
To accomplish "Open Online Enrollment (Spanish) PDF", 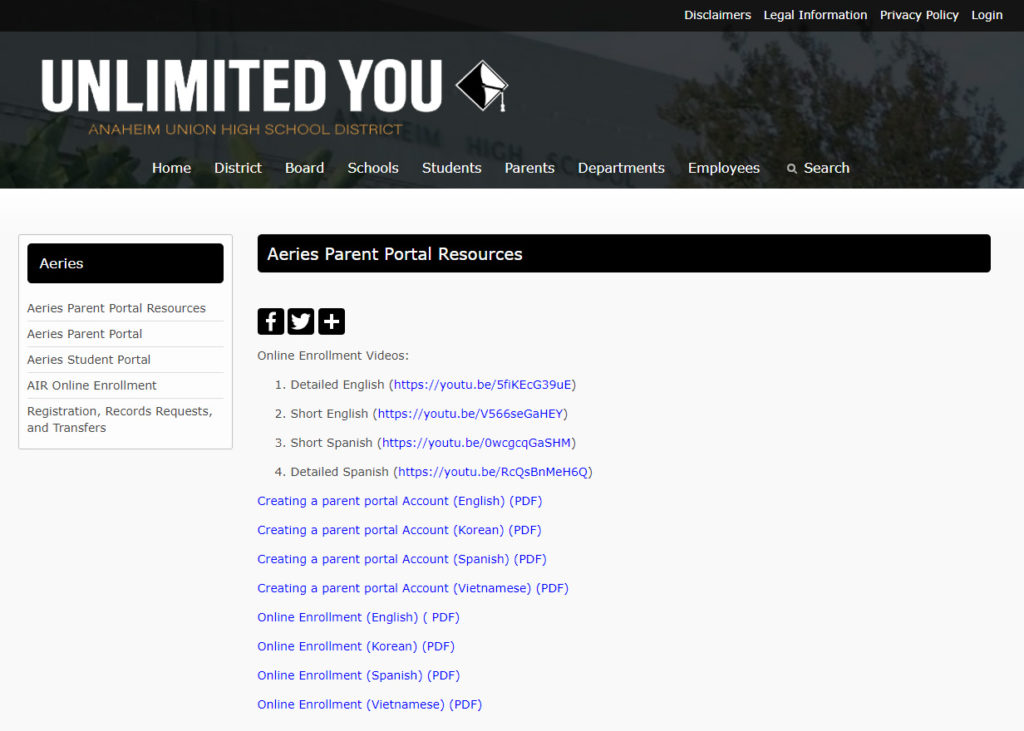I will 359,675.
